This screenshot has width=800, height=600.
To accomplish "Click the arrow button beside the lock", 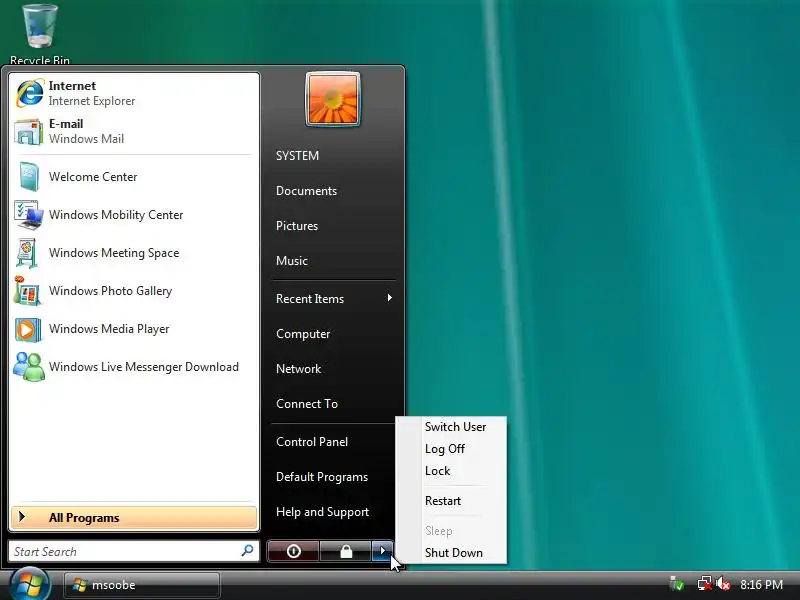I will pos(383,552).
